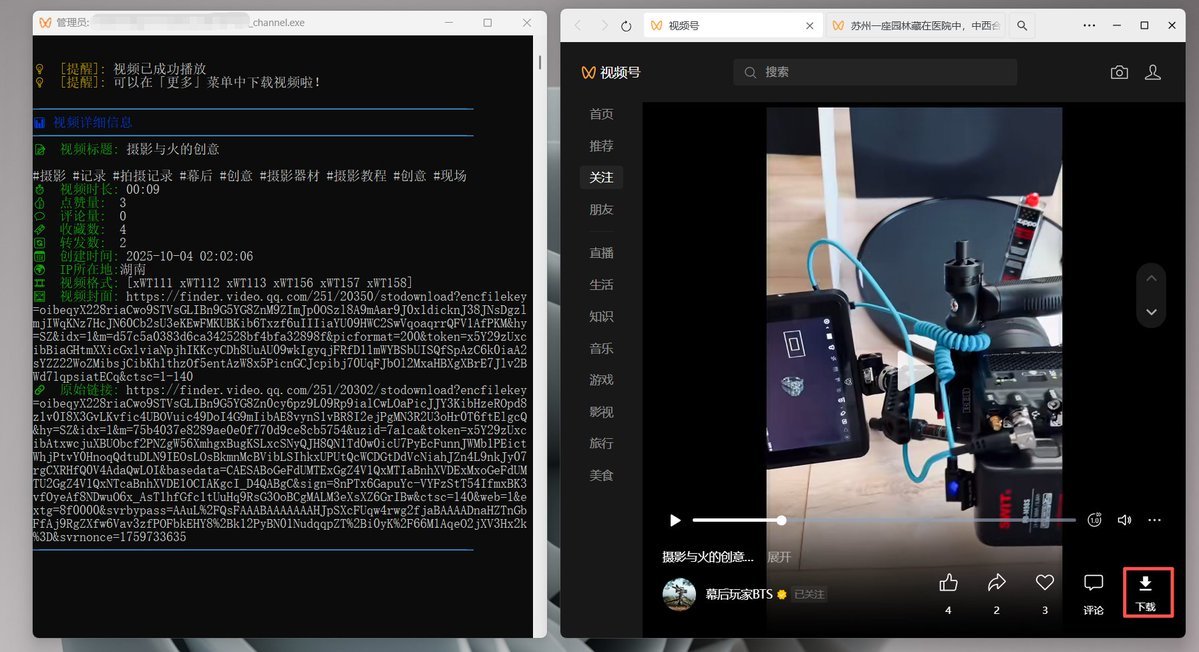Click the IP所在地 湖南 line
Image resolution: width=1199 pixels, height=652 pixels.
tap(89, 270)
